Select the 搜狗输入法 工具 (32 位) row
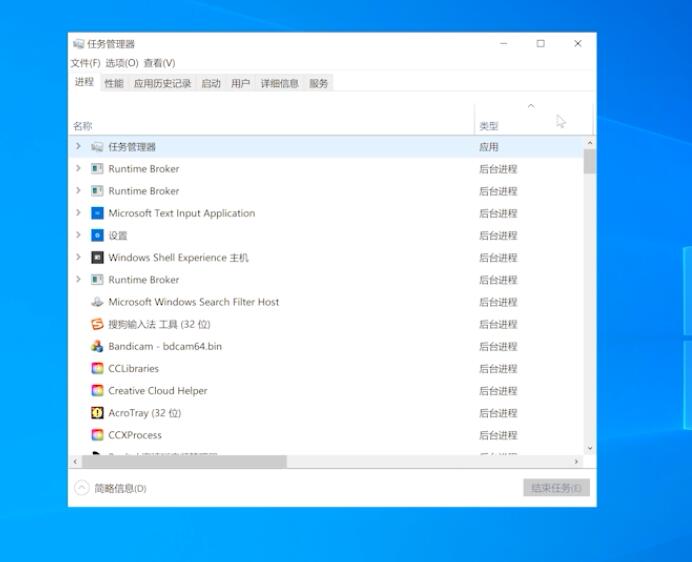Screen dimensions: 692x562 click(326, 324)
